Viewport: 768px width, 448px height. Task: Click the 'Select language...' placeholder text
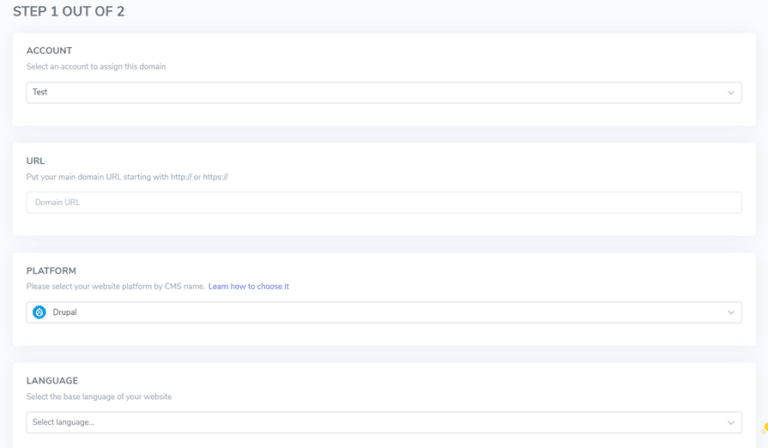click(x=63, y=422)
